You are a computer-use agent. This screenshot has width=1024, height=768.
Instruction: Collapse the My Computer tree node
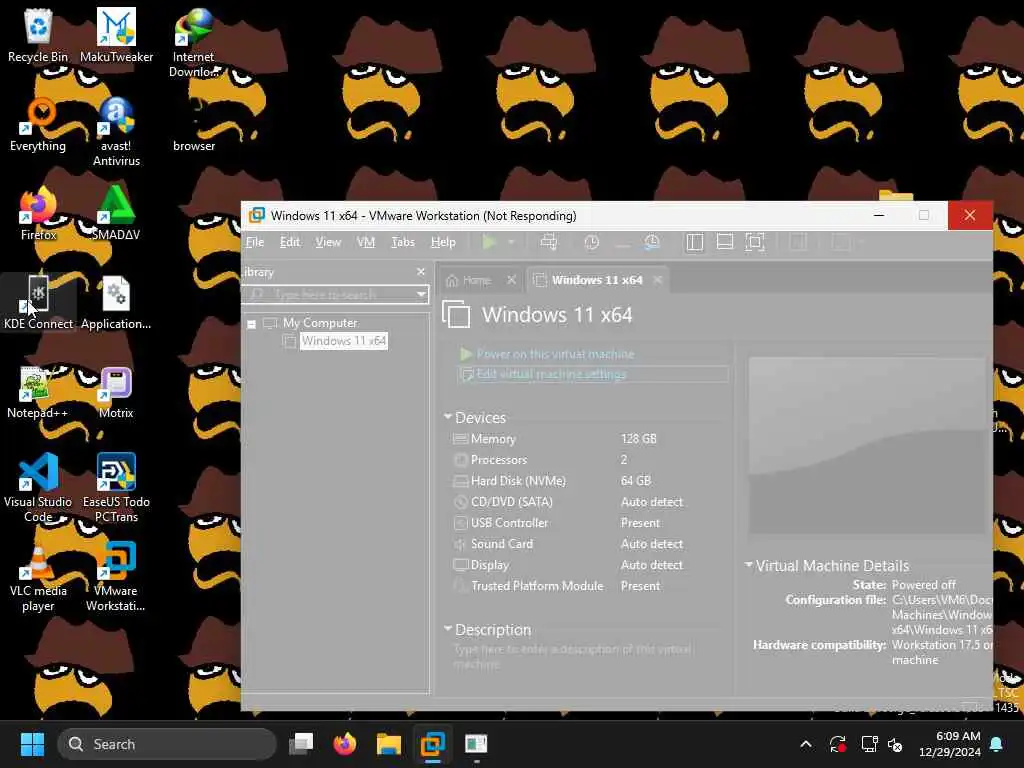251,324
